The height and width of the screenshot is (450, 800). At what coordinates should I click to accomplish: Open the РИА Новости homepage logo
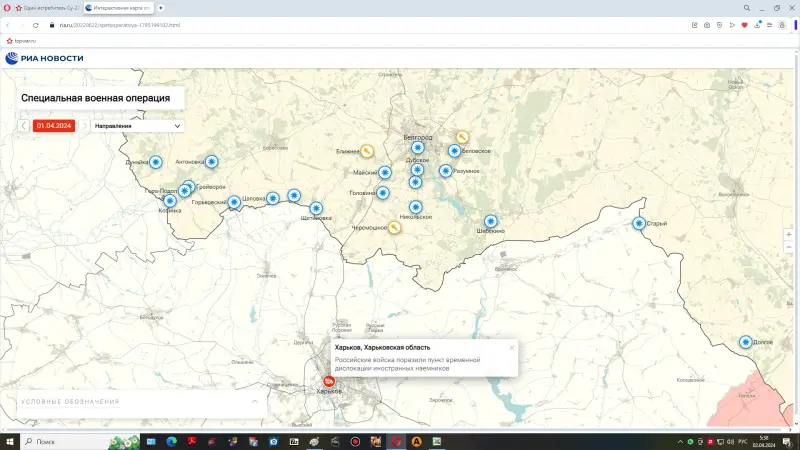[x=45, y=58]
